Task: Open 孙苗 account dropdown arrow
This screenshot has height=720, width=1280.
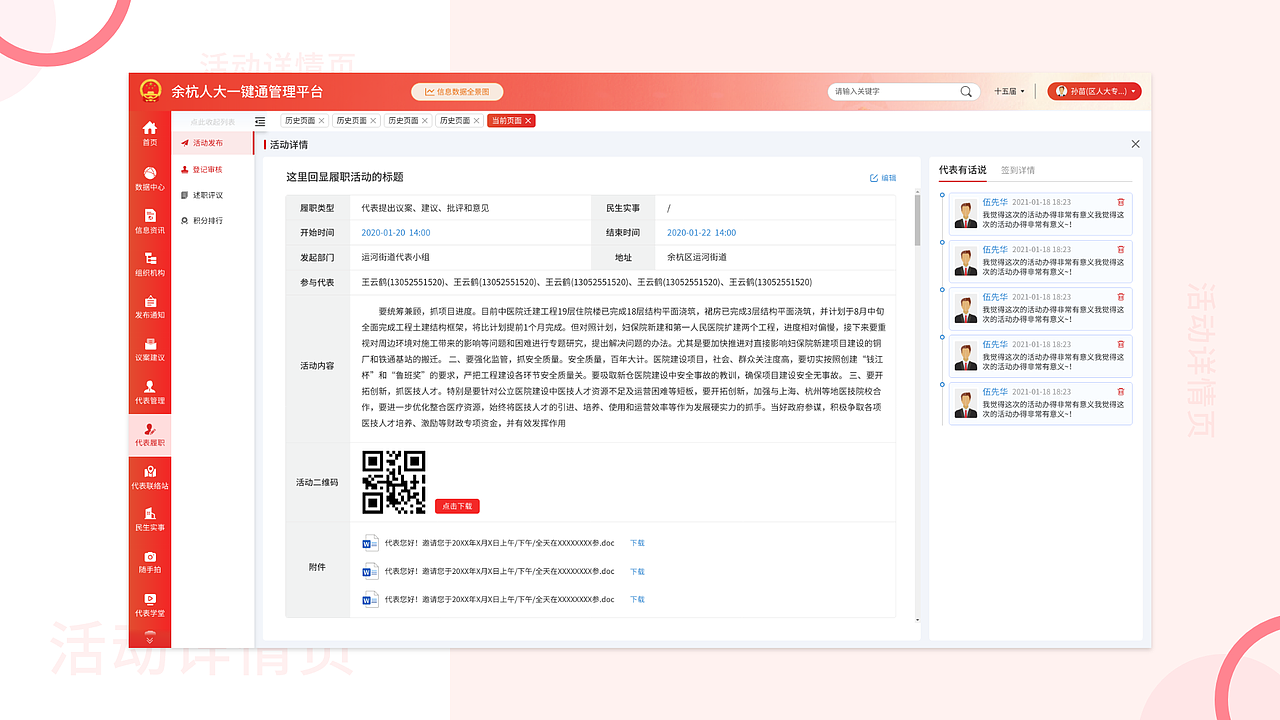Action: [1134, 91]
